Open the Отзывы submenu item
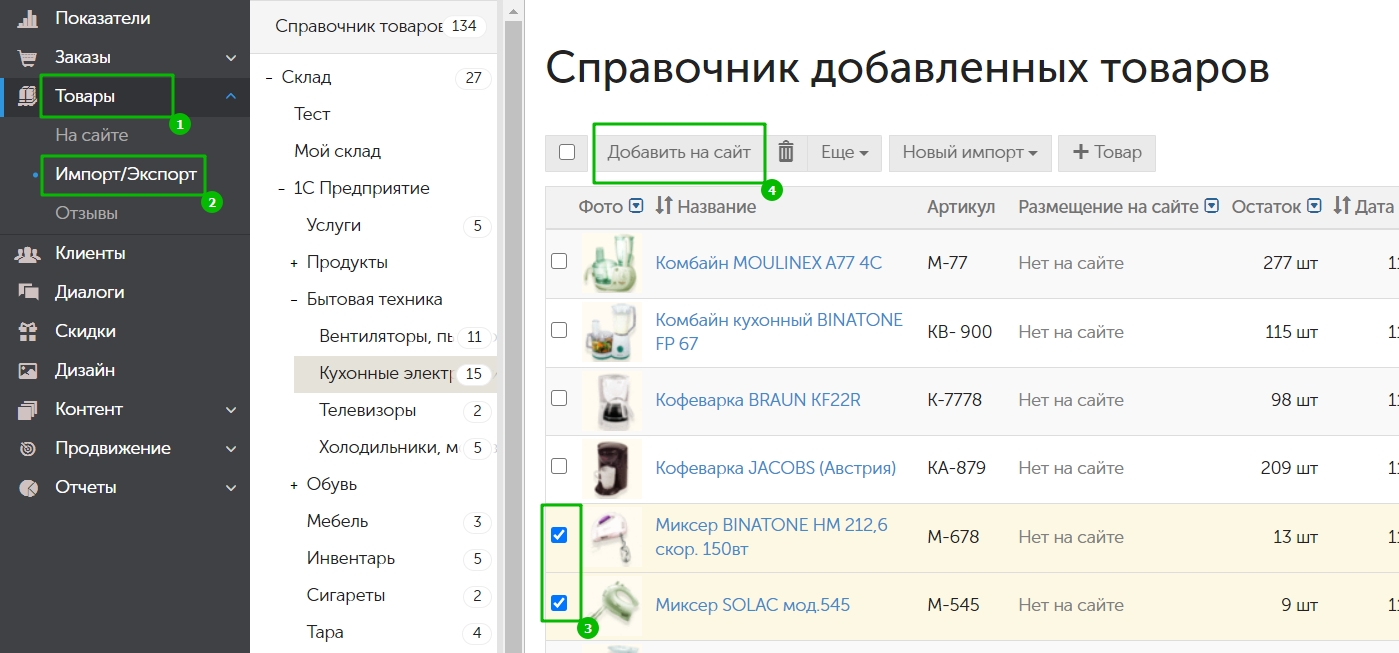1399x653 pixels. pos(87,213)
